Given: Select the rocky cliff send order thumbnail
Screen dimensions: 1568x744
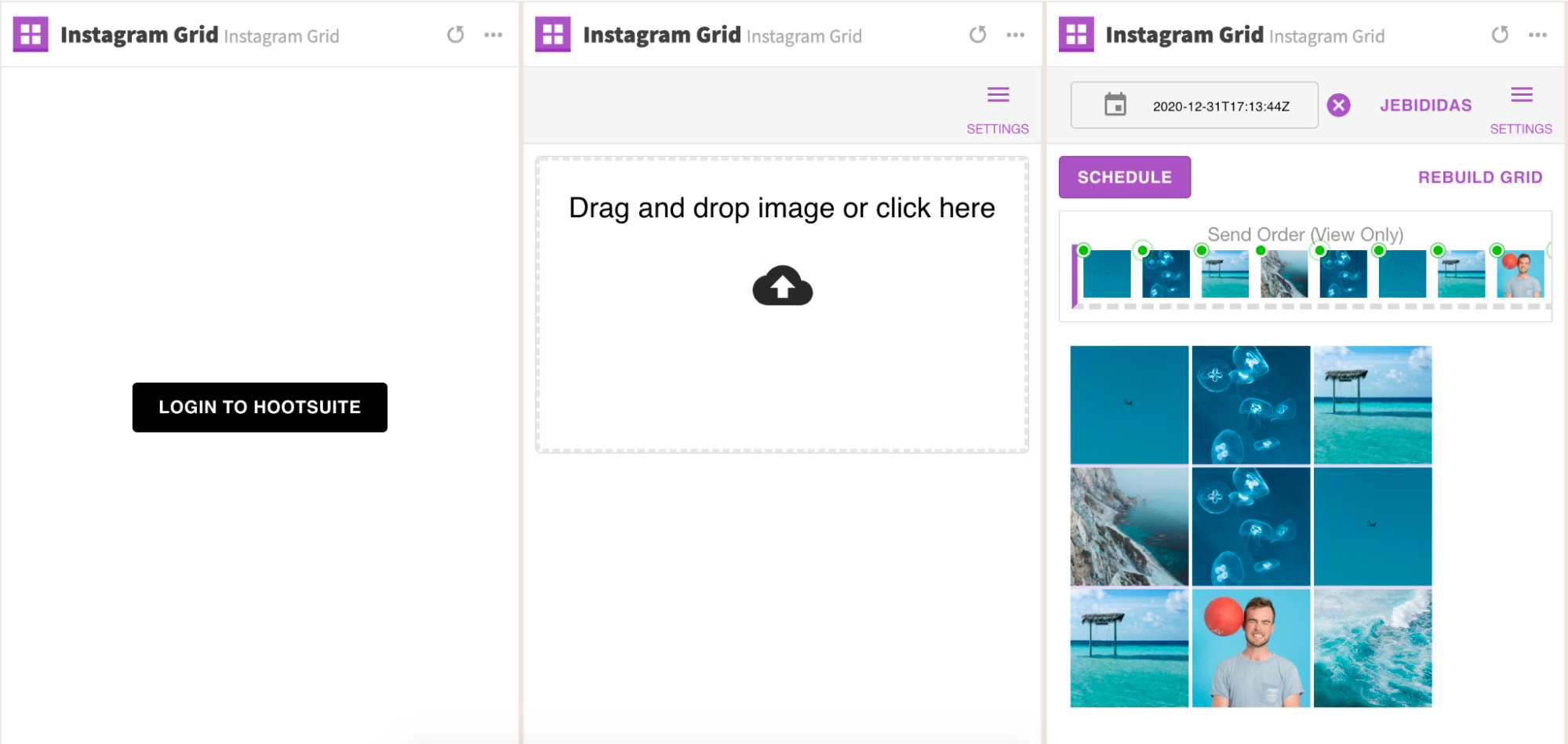Looking at the screenshot, I should pos(1284,274).
